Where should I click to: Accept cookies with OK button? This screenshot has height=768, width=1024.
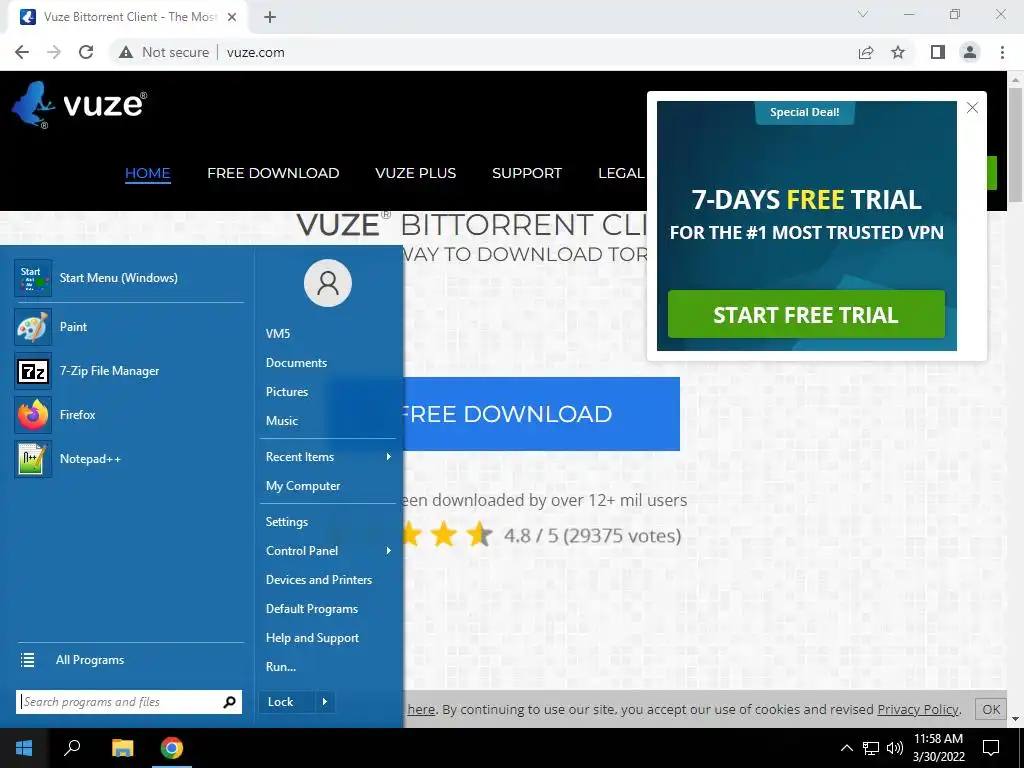coord(991,709)
